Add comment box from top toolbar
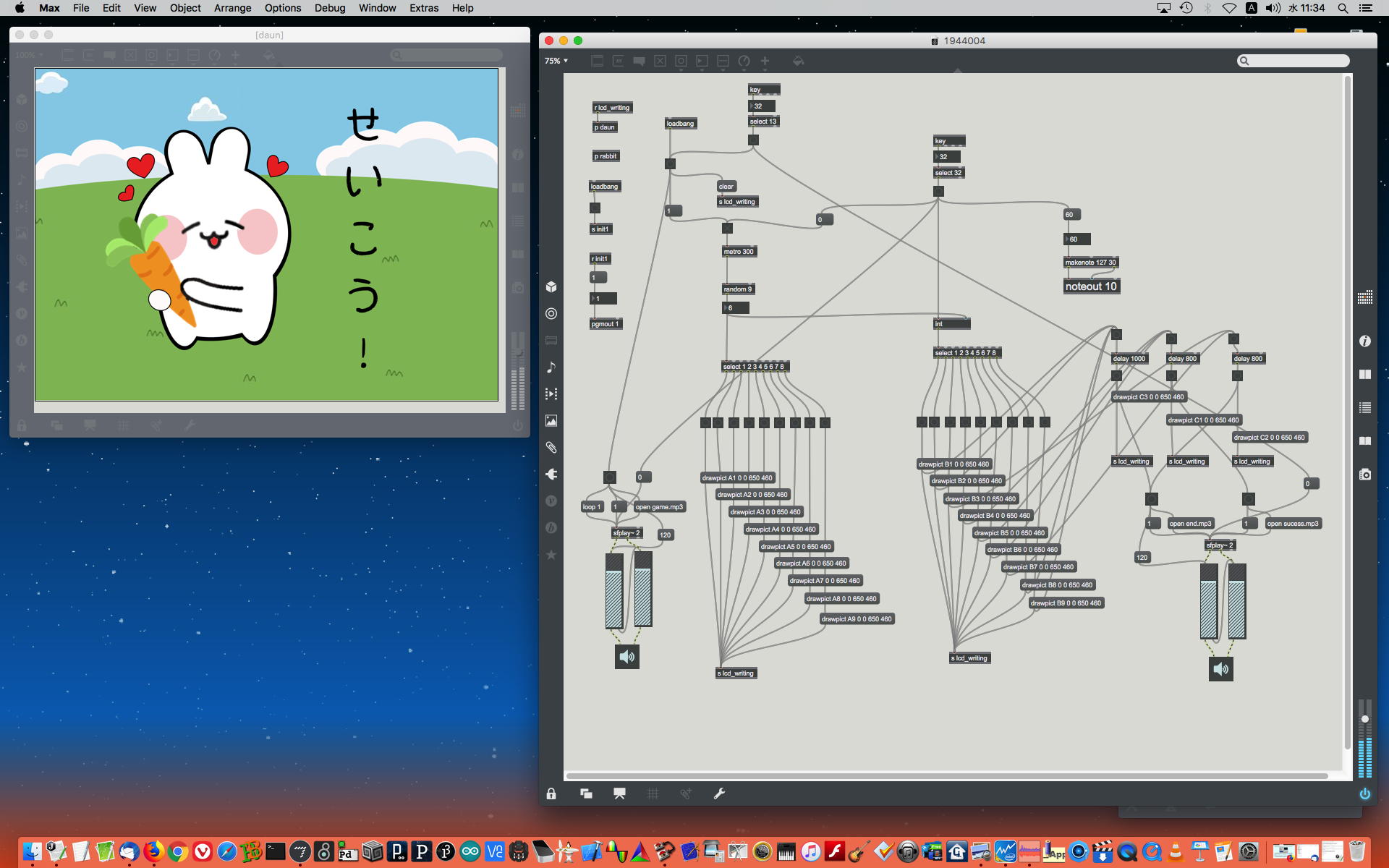Image resolution: width=1389 pixels, height=868 pixels. [639, 61]
